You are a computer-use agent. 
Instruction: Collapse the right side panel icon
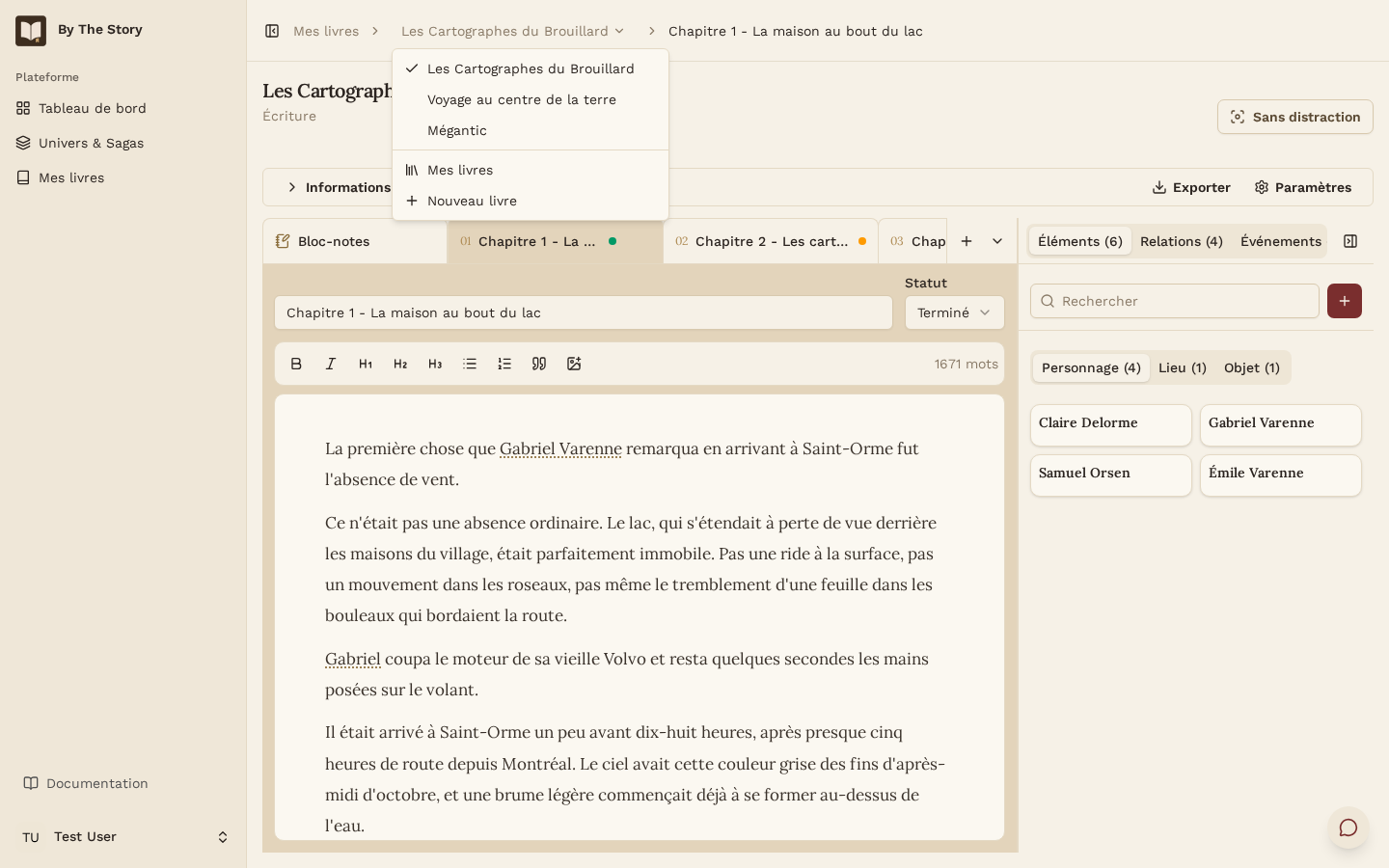(x=1350, y=241)
